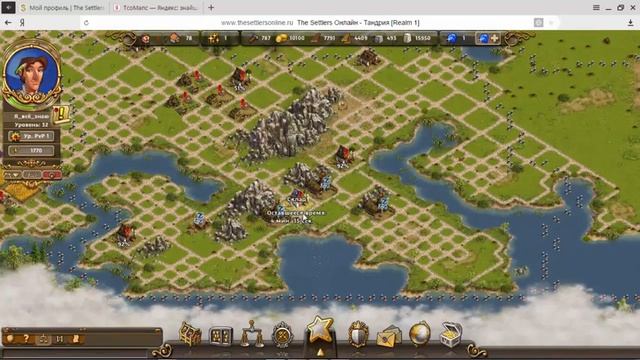Open a new browser tab with plus
The image size is (640, 360).
point(211,7)
